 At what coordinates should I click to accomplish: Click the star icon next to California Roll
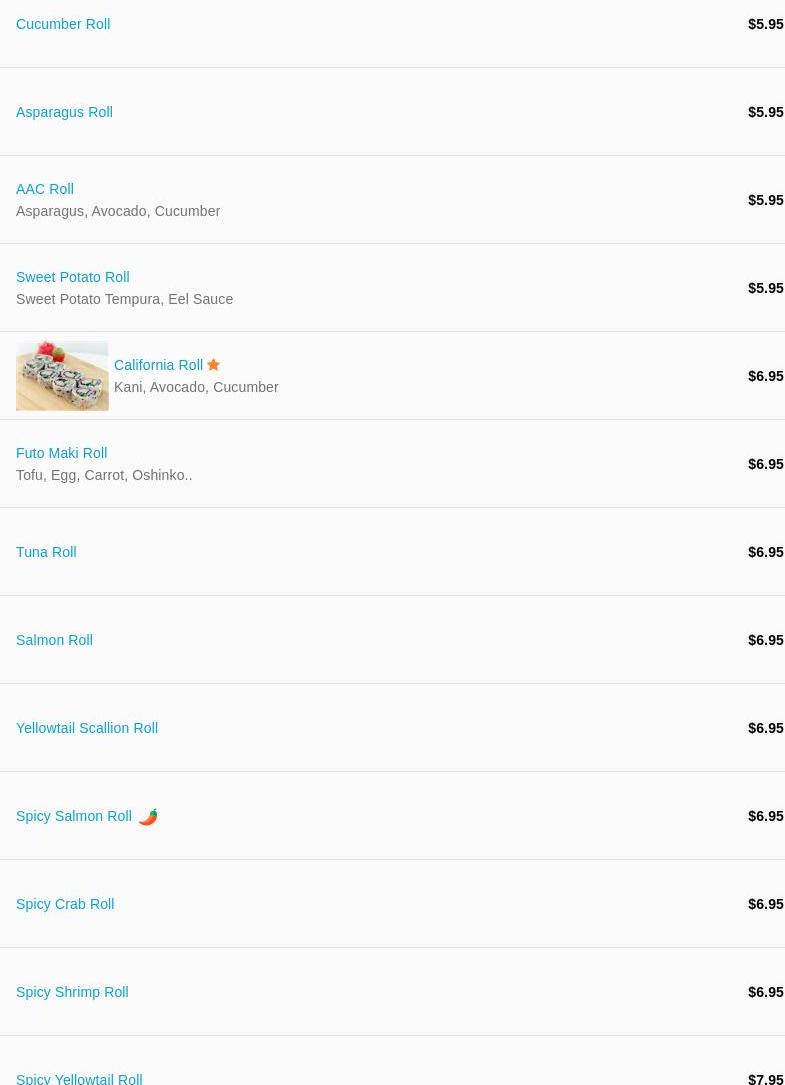click(213, 365)
